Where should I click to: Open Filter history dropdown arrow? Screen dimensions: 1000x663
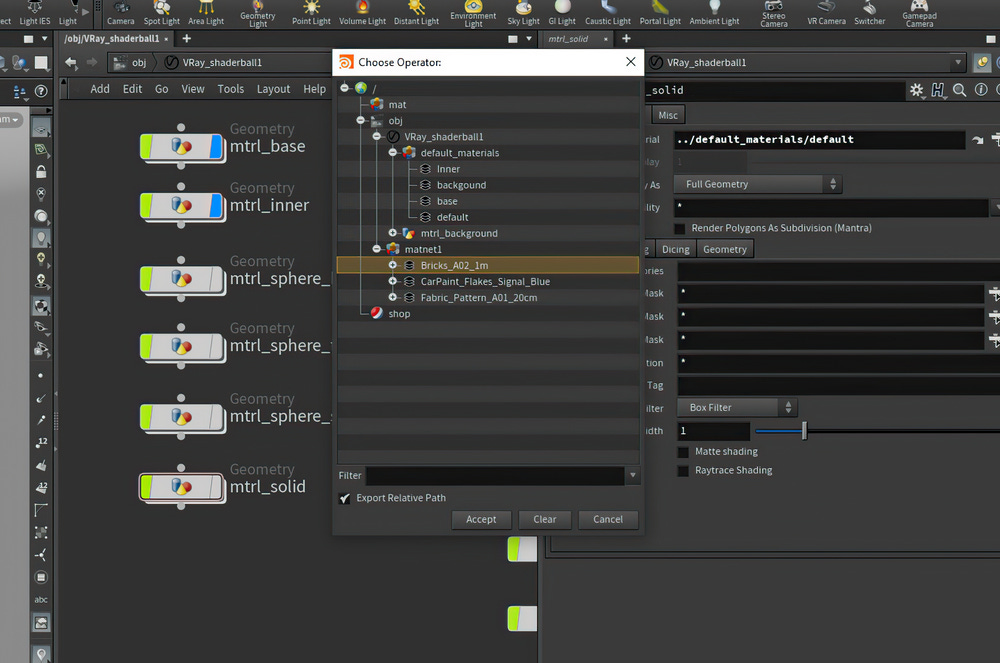[633, 475]
